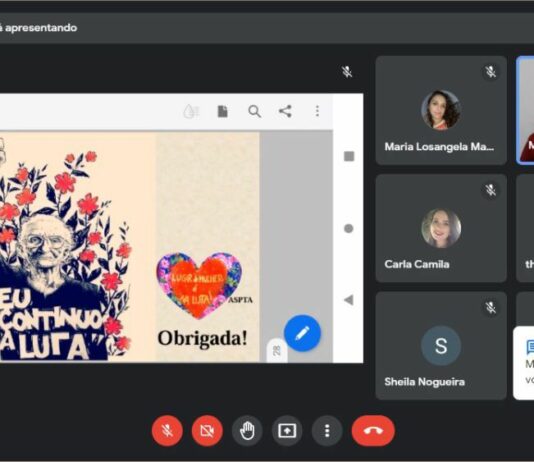Raise hand in the meeting
This screenshot has width=534, height=462.
[247, 431]
